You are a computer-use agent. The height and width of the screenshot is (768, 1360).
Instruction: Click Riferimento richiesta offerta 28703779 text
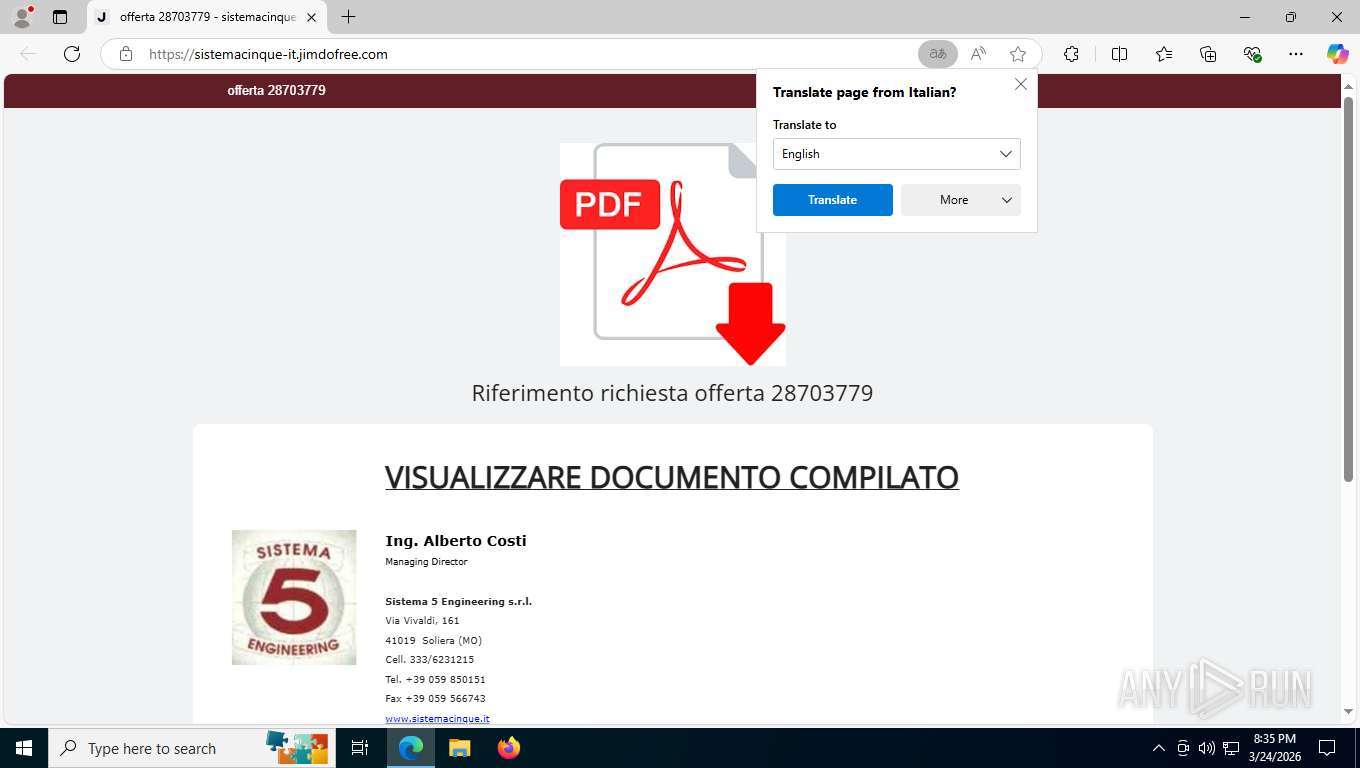[672, 393]
